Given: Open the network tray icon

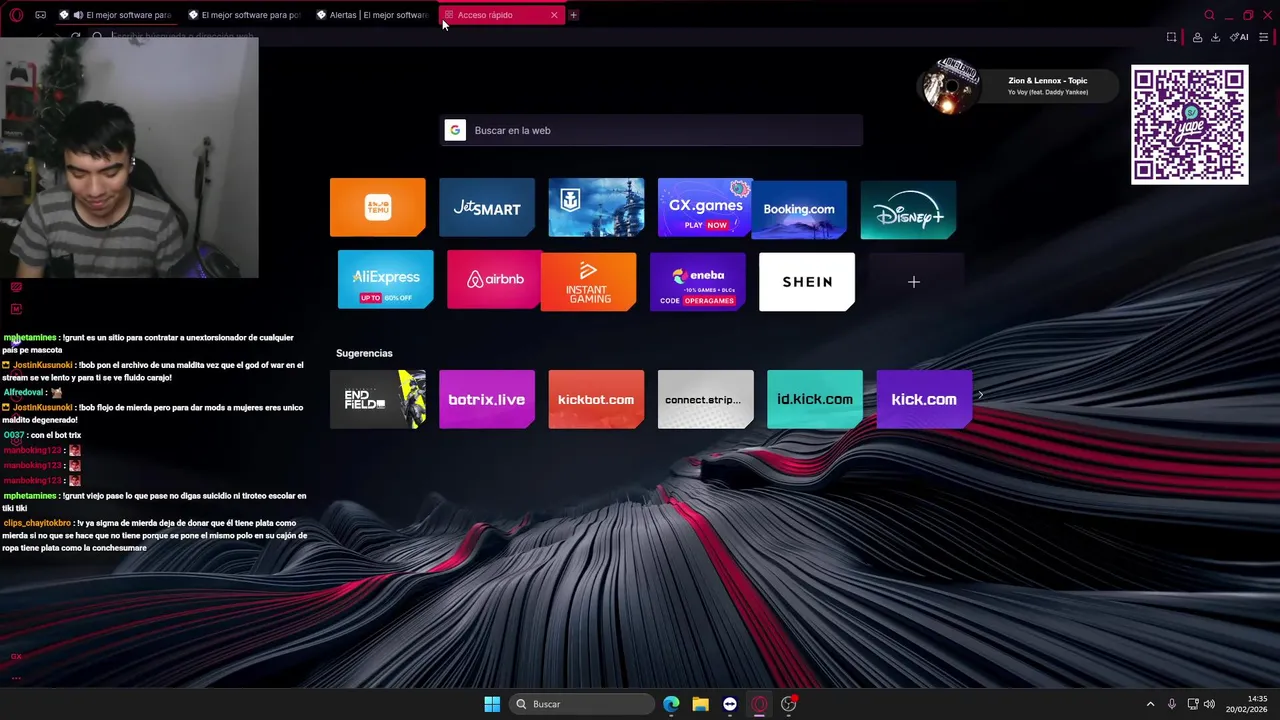Looking at the screenshot, I should (1193, 704).
